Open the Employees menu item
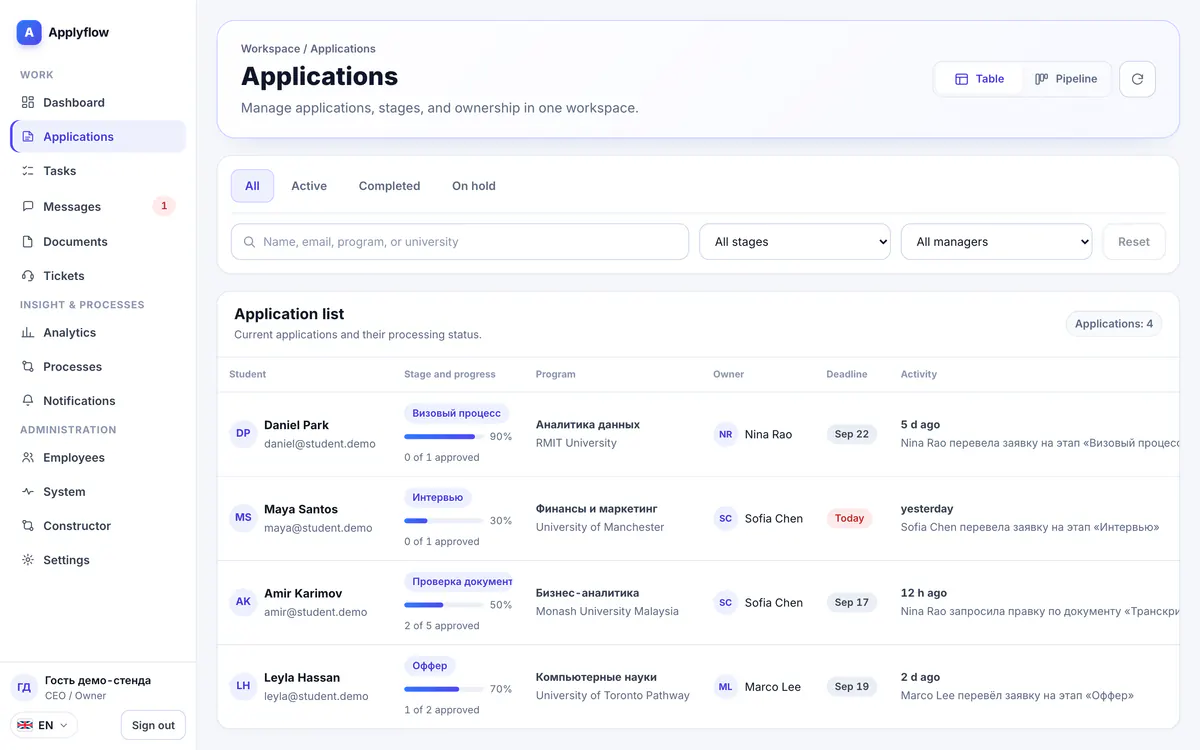 coord(98,457)
